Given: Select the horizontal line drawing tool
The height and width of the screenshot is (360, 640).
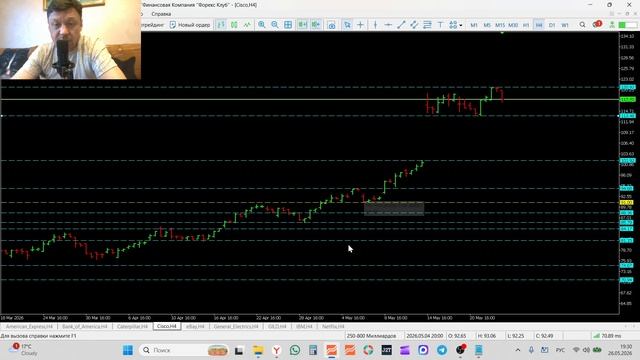Looking at the screenshot, I should click(388, 25).
